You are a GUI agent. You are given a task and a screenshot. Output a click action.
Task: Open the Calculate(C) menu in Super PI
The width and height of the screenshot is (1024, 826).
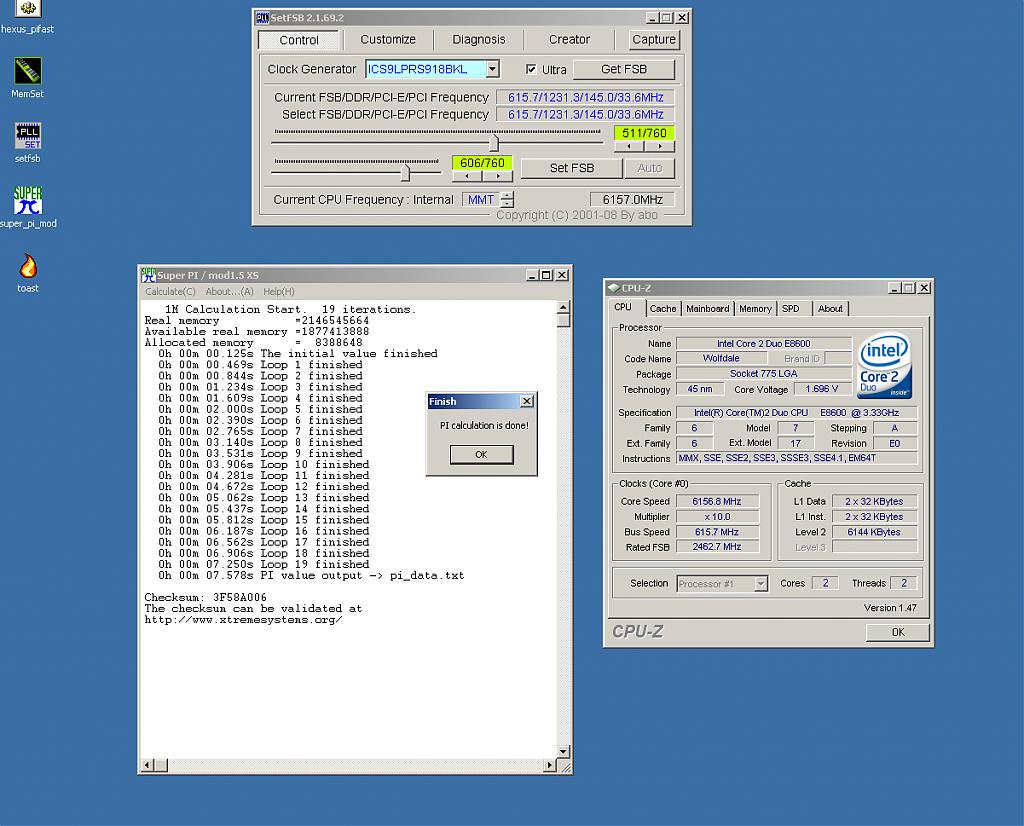tap(170, 292)
